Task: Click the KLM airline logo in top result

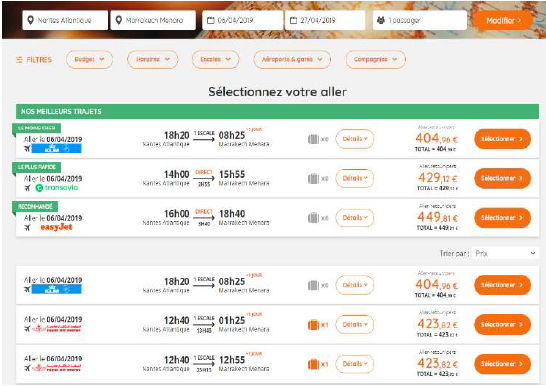Action: click(x=56, y=148)
